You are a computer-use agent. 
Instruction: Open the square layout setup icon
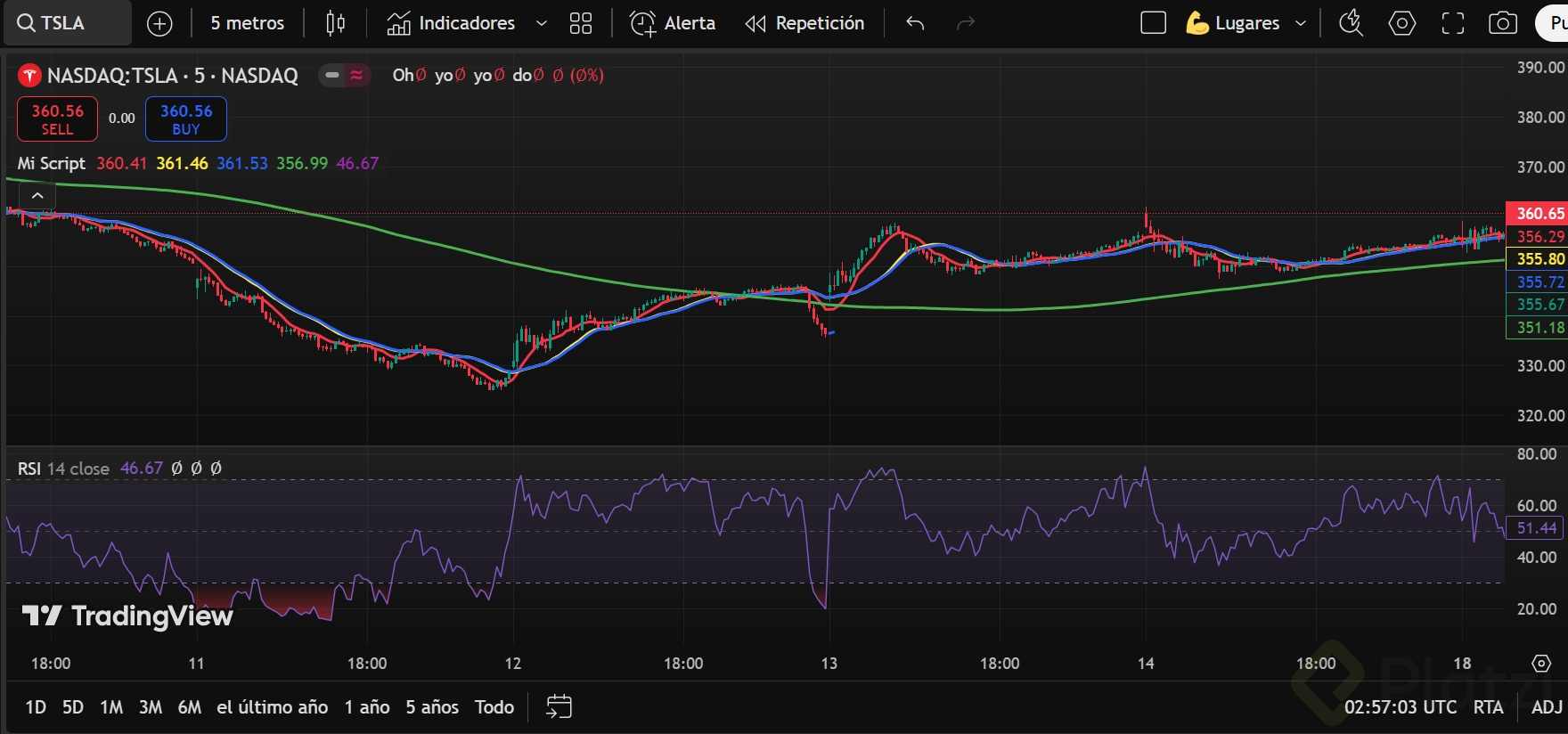tap(1154, 23)
